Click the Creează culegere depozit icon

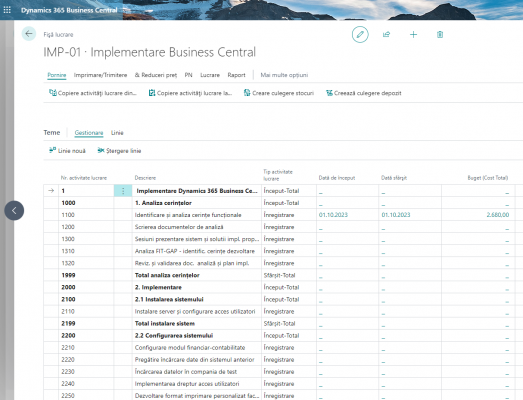tap(329, 93)
